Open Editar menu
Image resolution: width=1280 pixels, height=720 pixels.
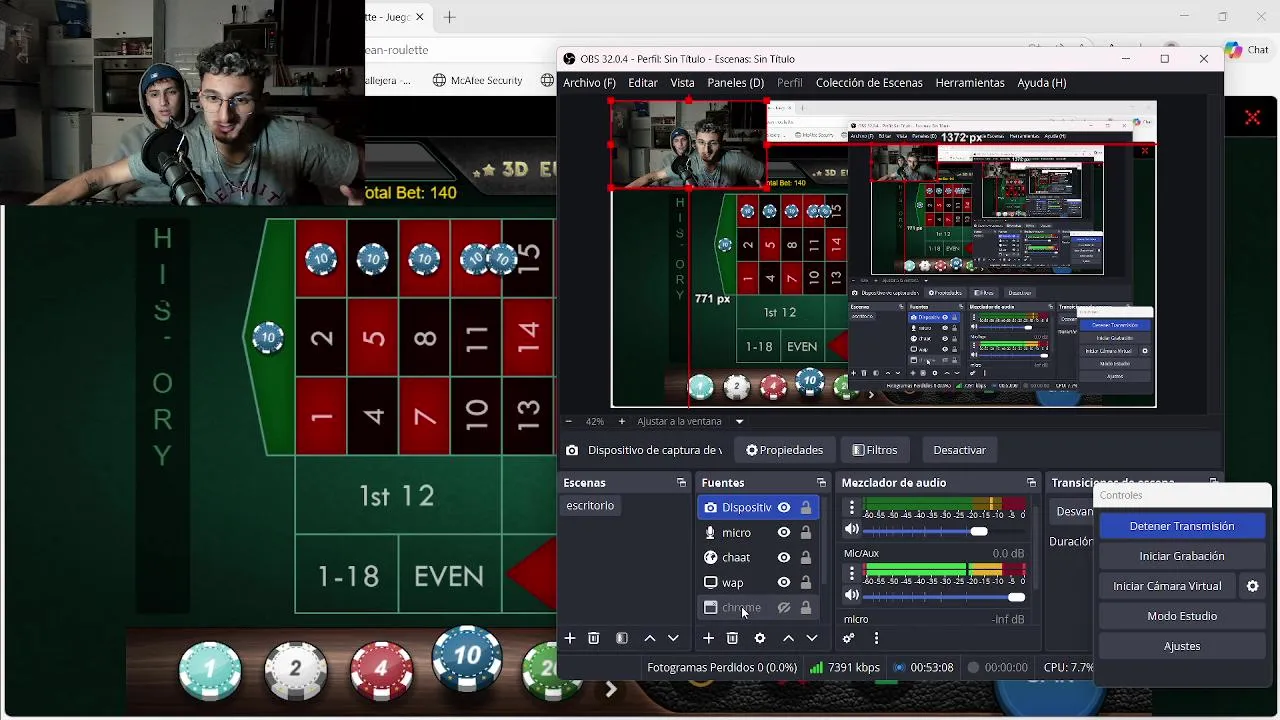643,83
